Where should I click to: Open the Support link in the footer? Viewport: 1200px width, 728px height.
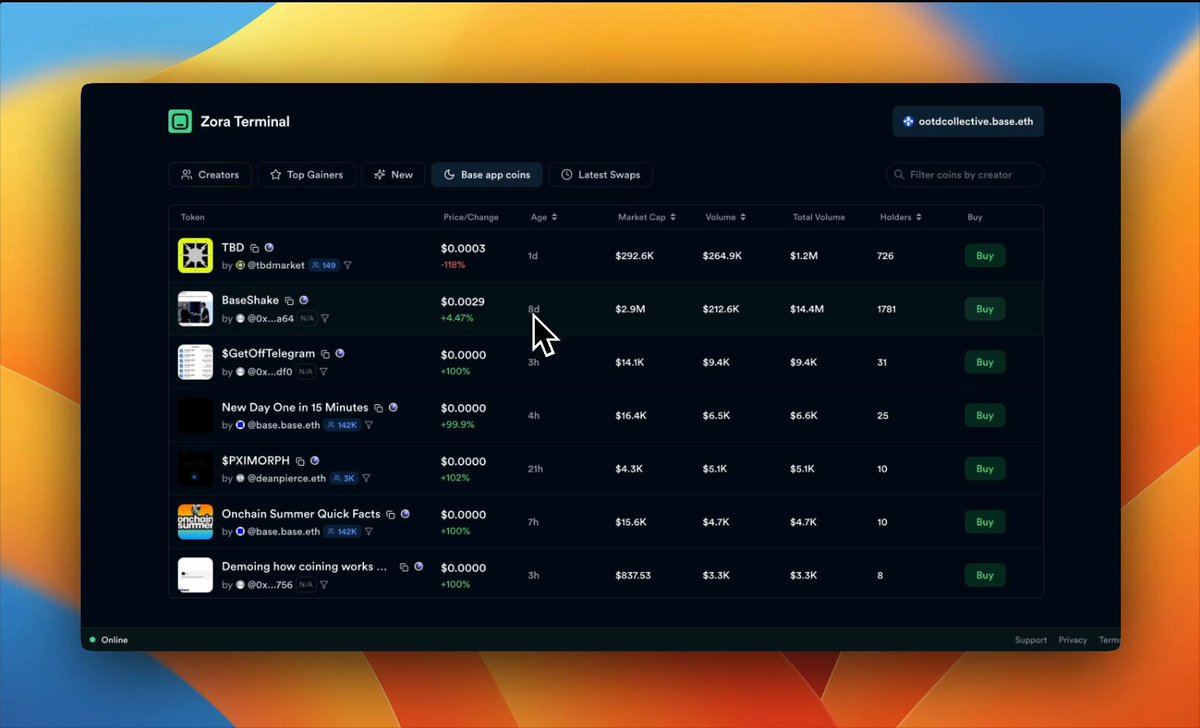(1031, 640)
